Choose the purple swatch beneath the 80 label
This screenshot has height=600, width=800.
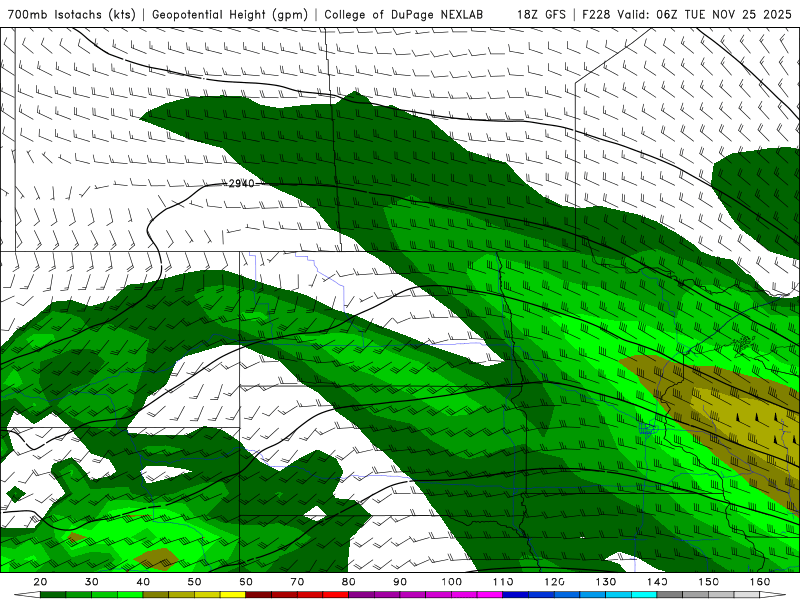point(361,595)
